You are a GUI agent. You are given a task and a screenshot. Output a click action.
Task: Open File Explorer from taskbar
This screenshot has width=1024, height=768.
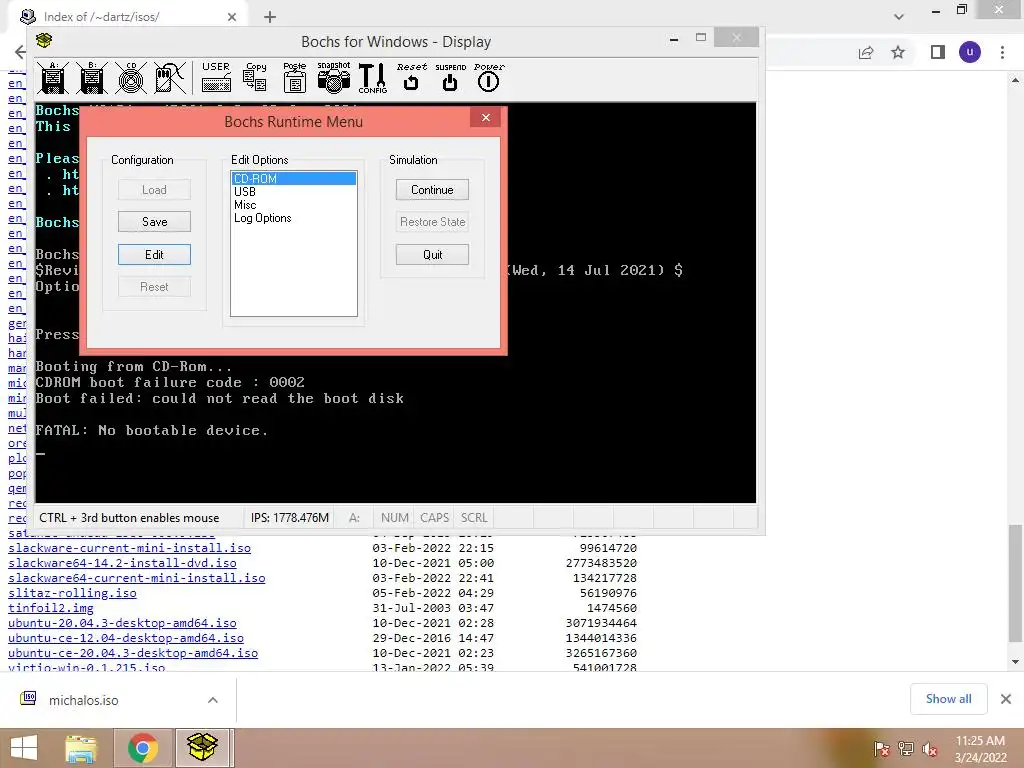point(81,748)
